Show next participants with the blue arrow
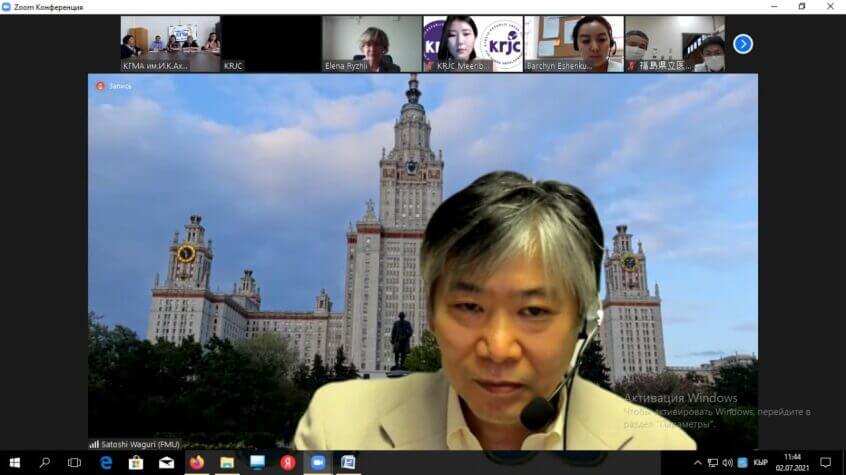The width and height of the screenshot is (846, 475). tap(742, 44)
